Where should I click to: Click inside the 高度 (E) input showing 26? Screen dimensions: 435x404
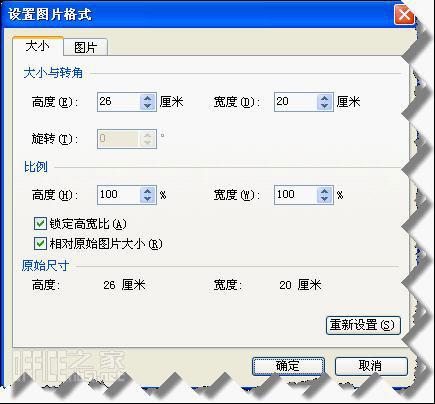click(119, 102)
